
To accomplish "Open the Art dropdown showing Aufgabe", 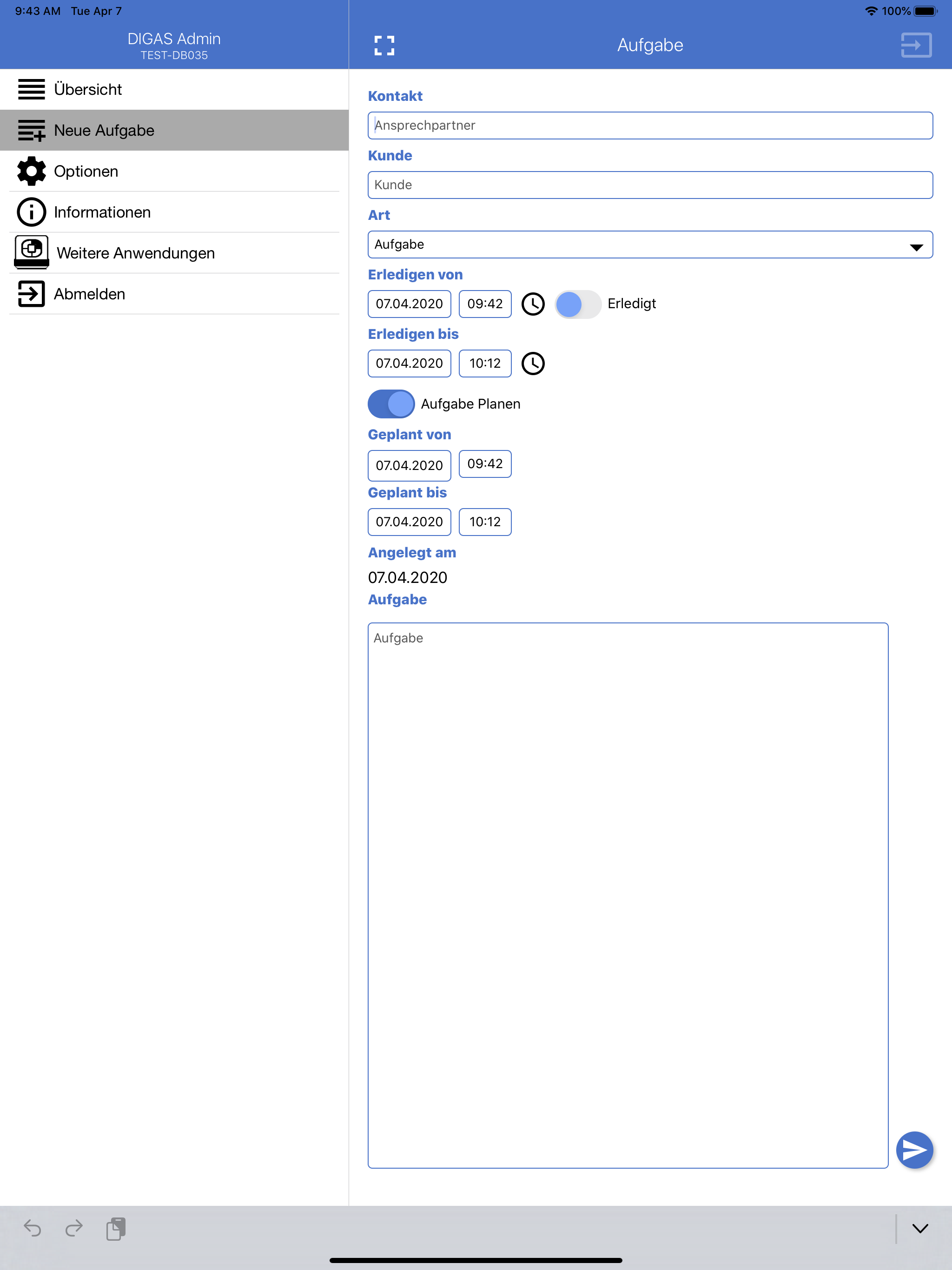I will coord(650,245).
